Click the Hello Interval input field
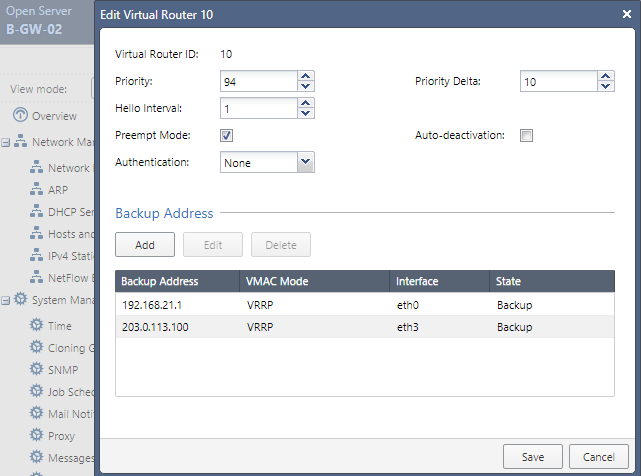This screenshot has height=476, width=641. click(x=257, y=108)
